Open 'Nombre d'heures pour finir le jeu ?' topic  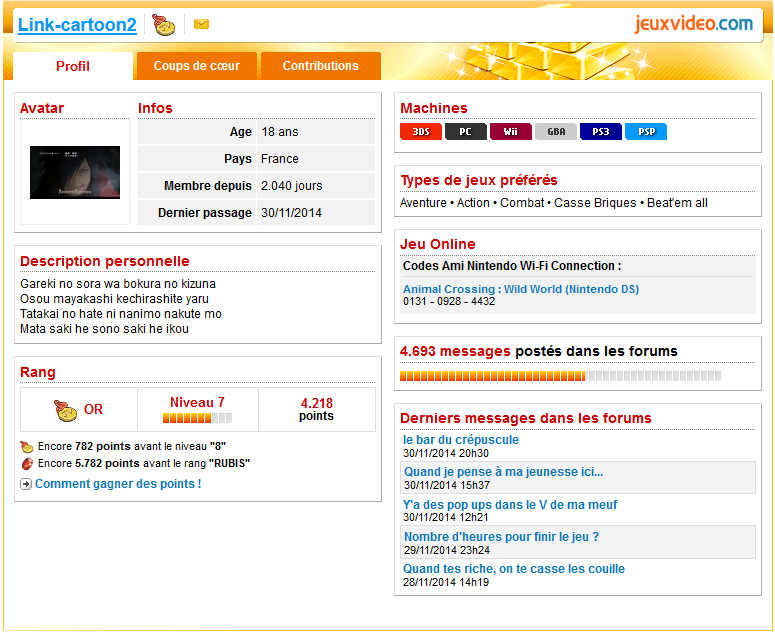pos(501,537)
